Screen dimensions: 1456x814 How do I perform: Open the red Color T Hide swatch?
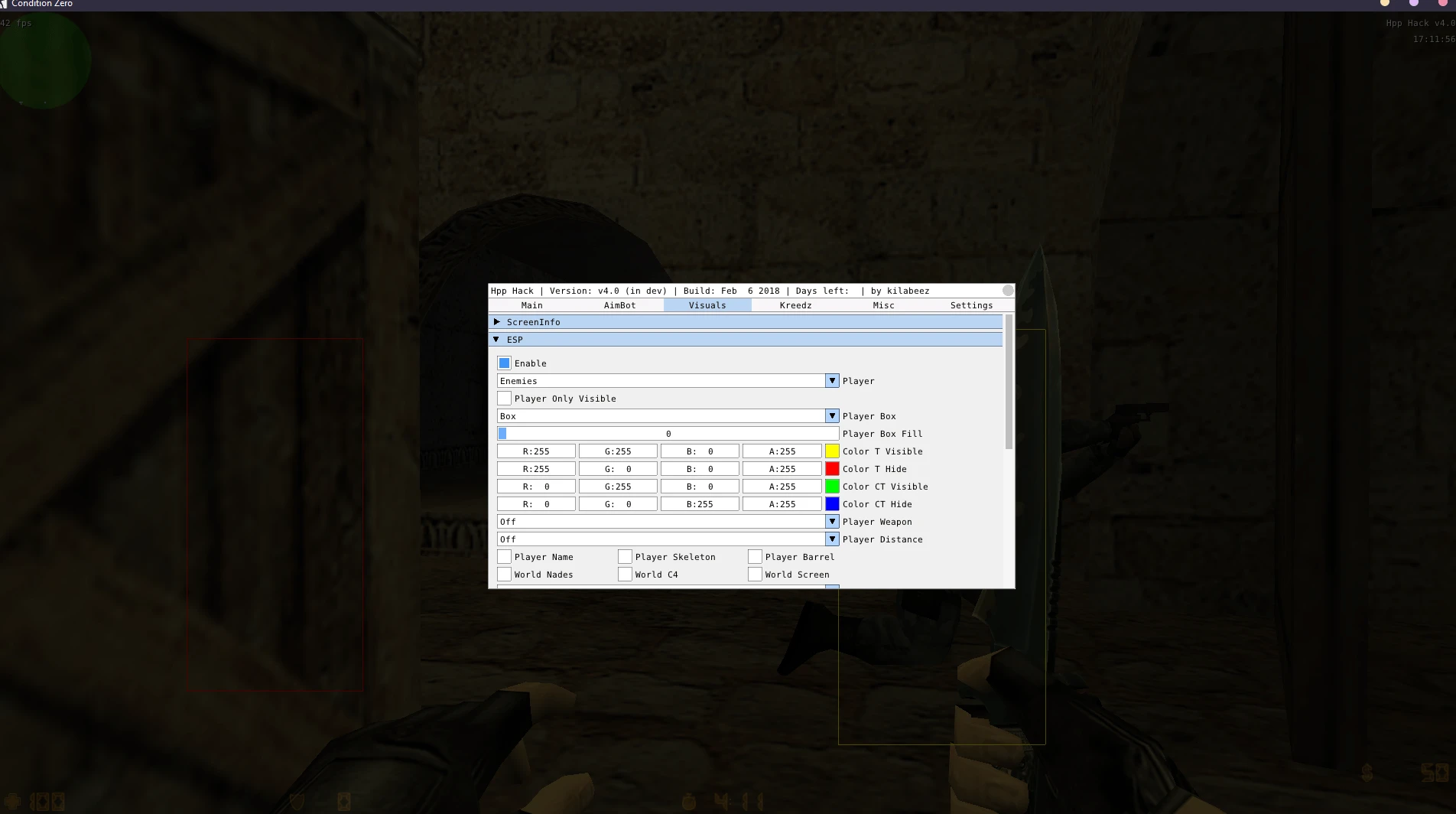tap(832, 469)
